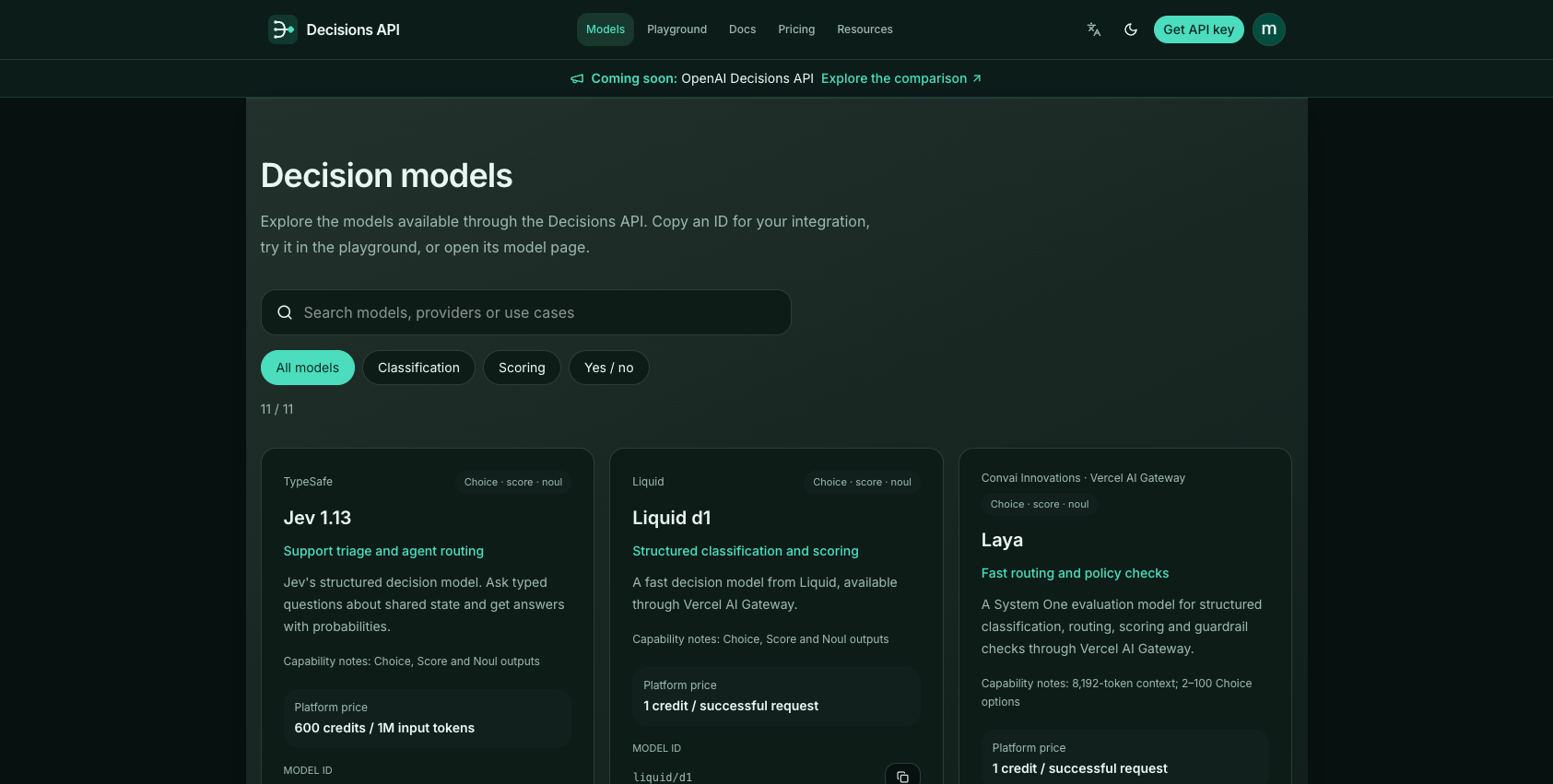This screenshot has height=784, width=1553.
Task: Click the Jev card 'Choice · score · noul' badge
Action: click(x=513, y=482)
